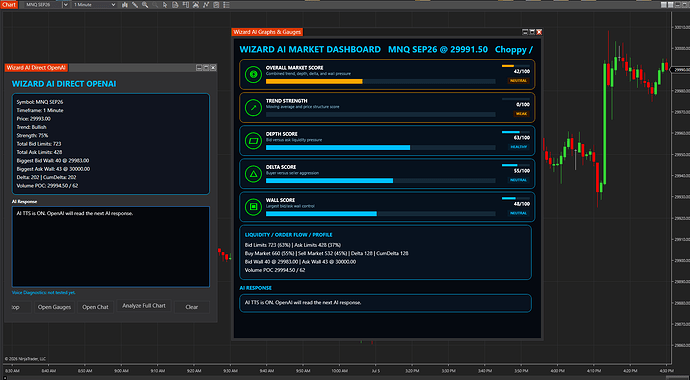Click the Delta Score triangle icon
Image resolution: width=690 pixels, height=380 pixels.
253,174
